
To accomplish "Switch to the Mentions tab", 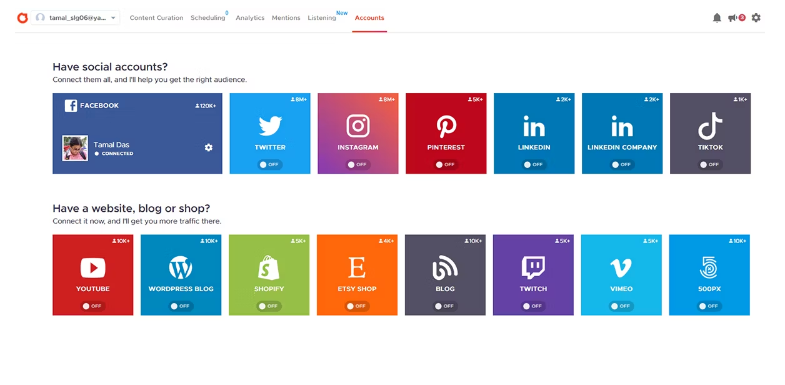I will tap(286, 18).
